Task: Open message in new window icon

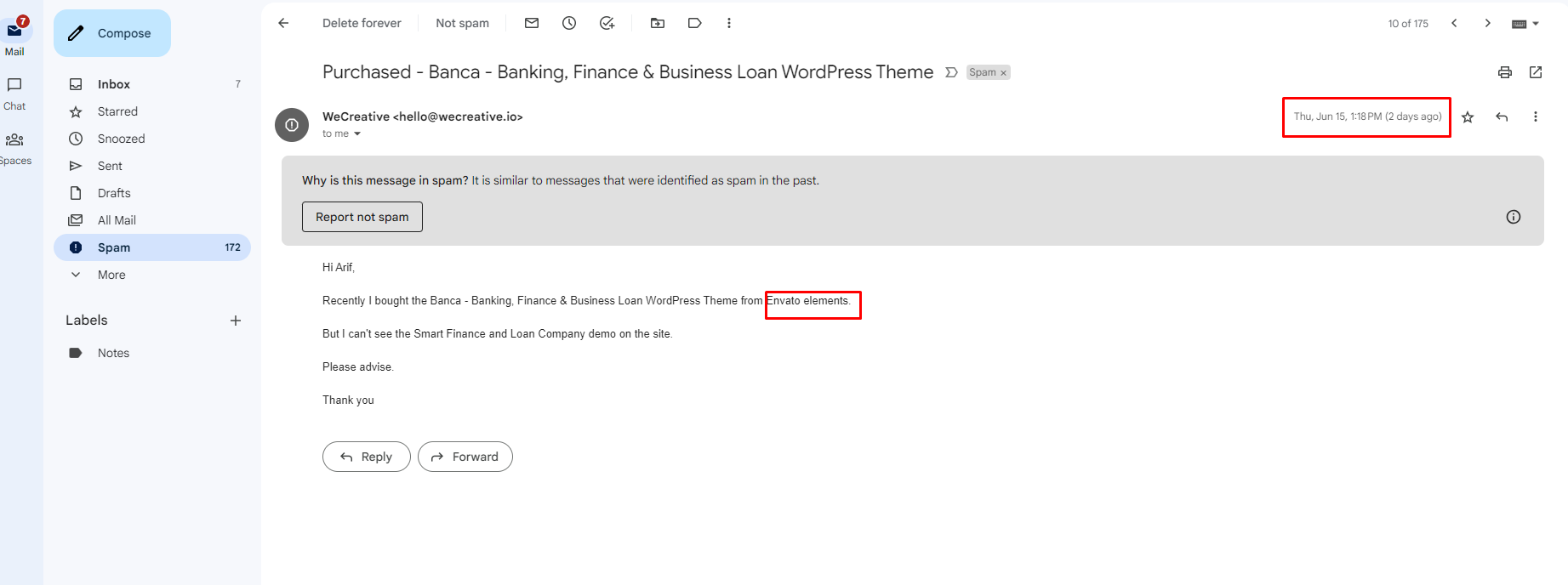Action: click(x=1536, y=72)
